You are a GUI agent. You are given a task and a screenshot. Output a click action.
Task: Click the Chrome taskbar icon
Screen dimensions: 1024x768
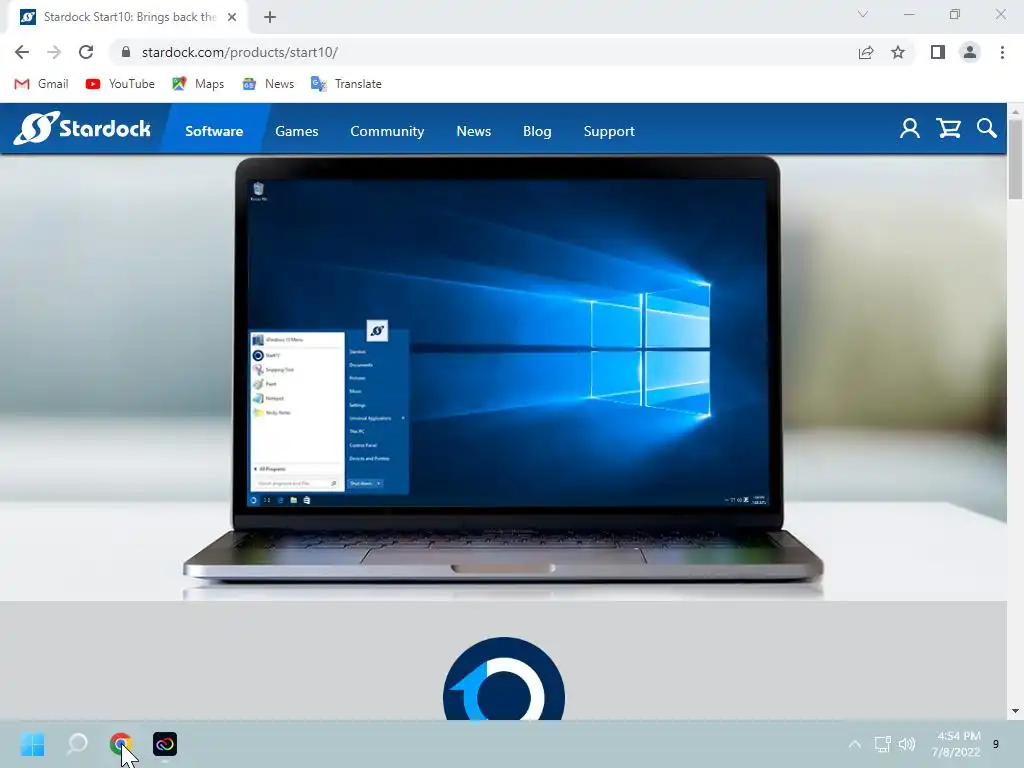[x=121, y=744]
